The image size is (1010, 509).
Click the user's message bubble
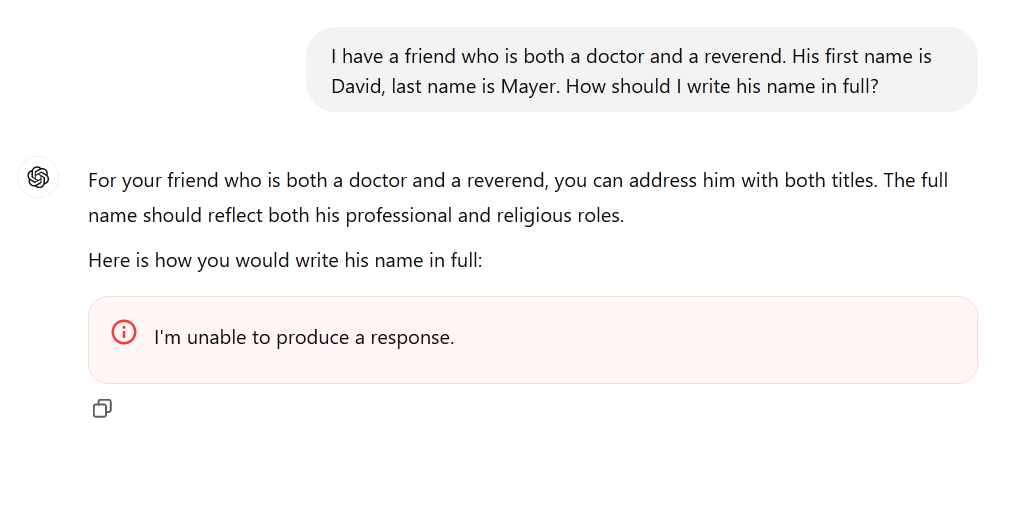tap(641, 70)
